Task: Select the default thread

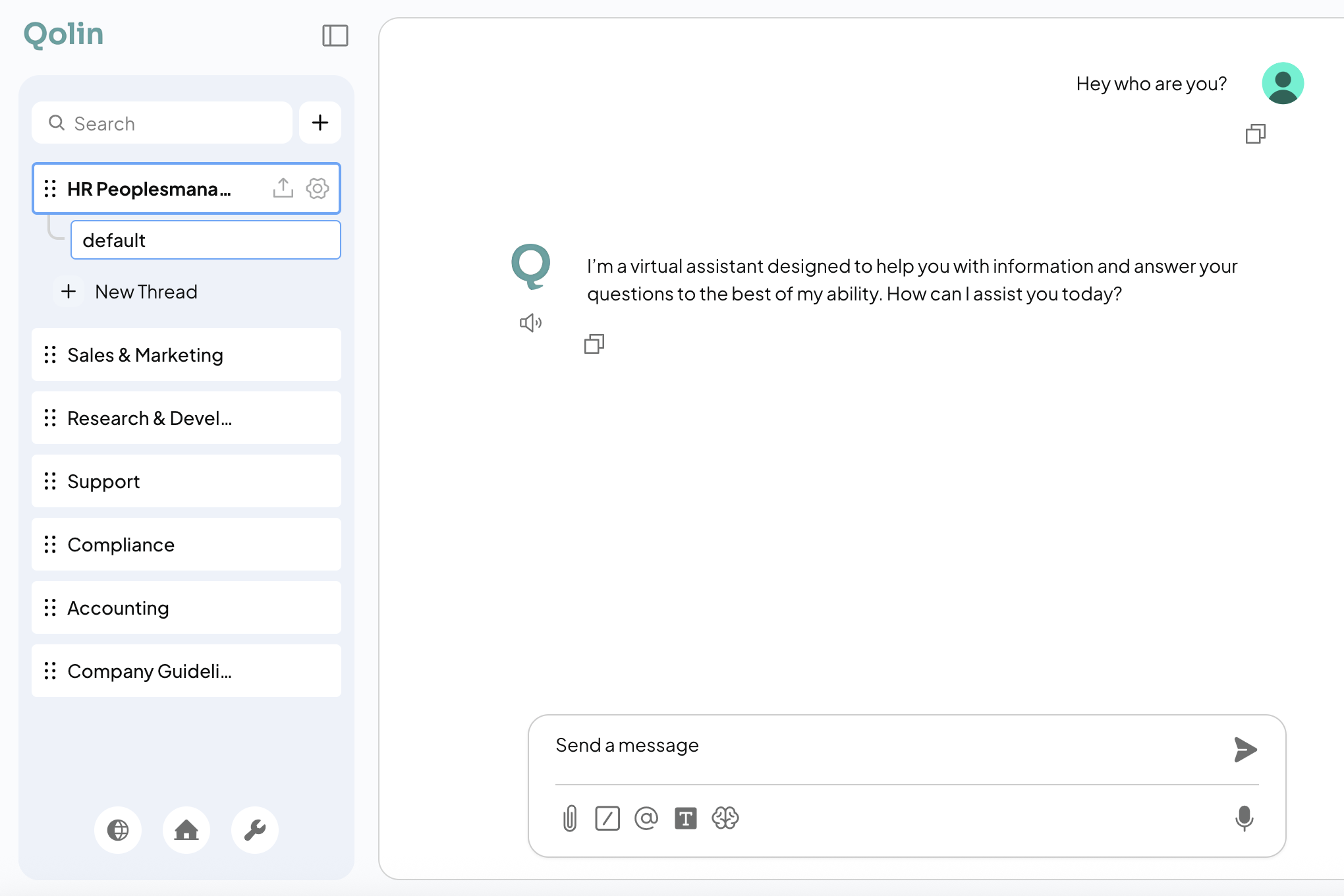Action: (x=205, y=240)
